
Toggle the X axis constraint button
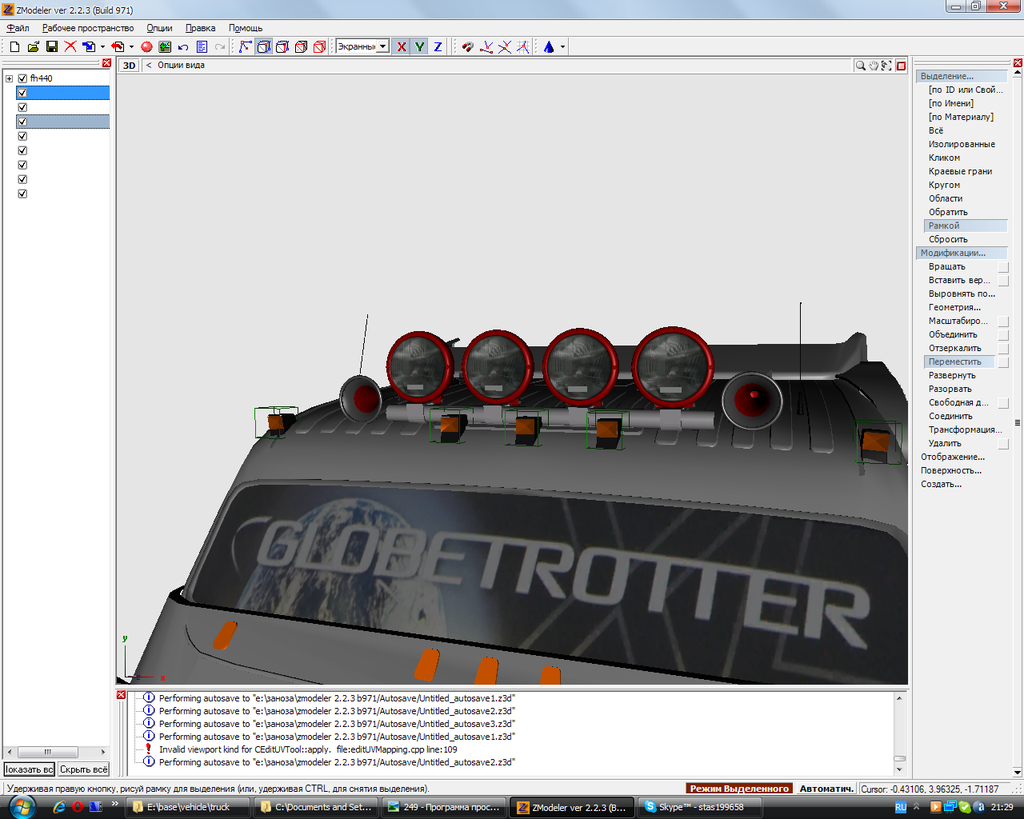point(402,47)
